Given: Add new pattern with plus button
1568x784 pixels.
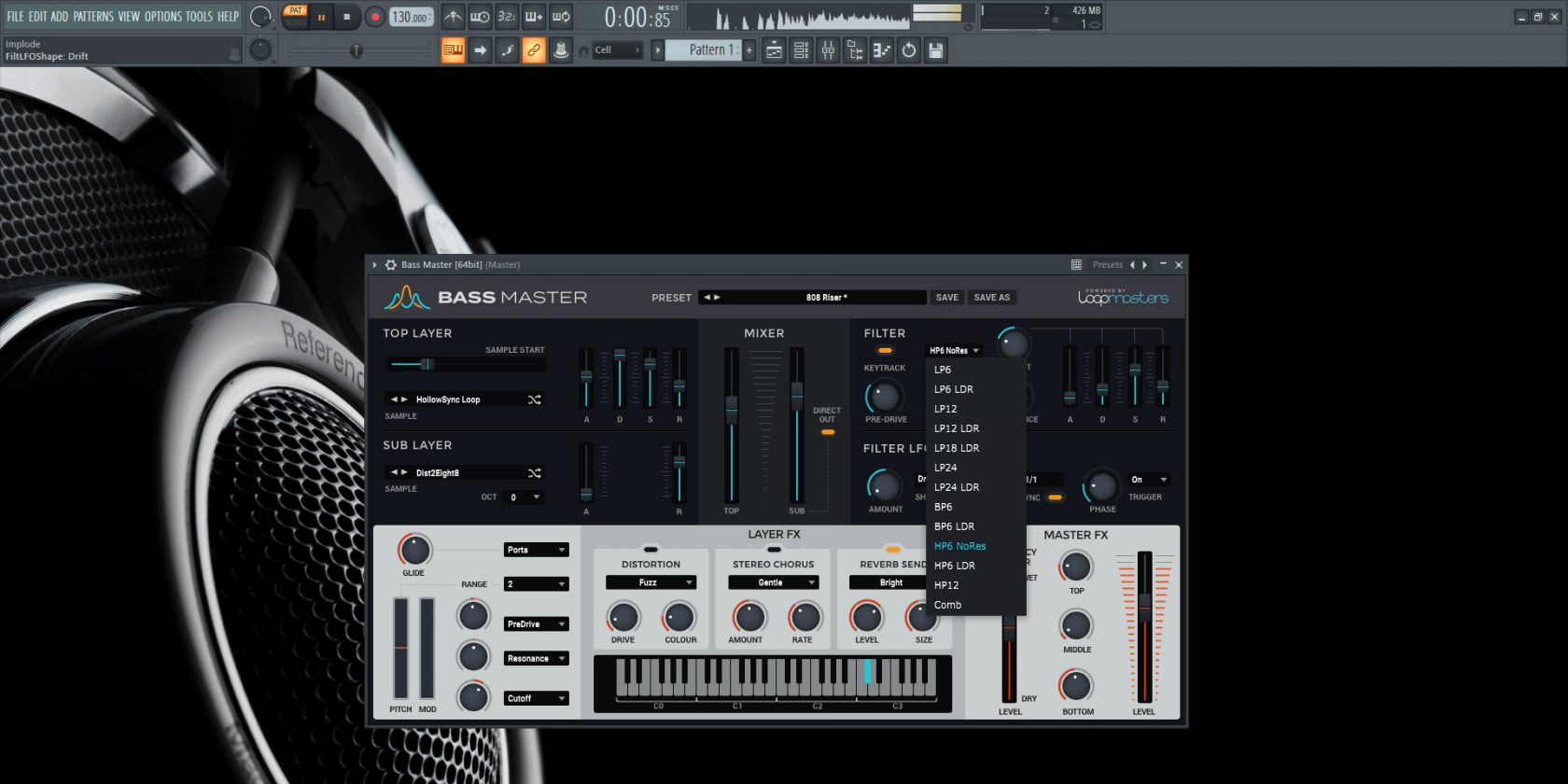Looking at the screenshot, I should coord(749,50).
